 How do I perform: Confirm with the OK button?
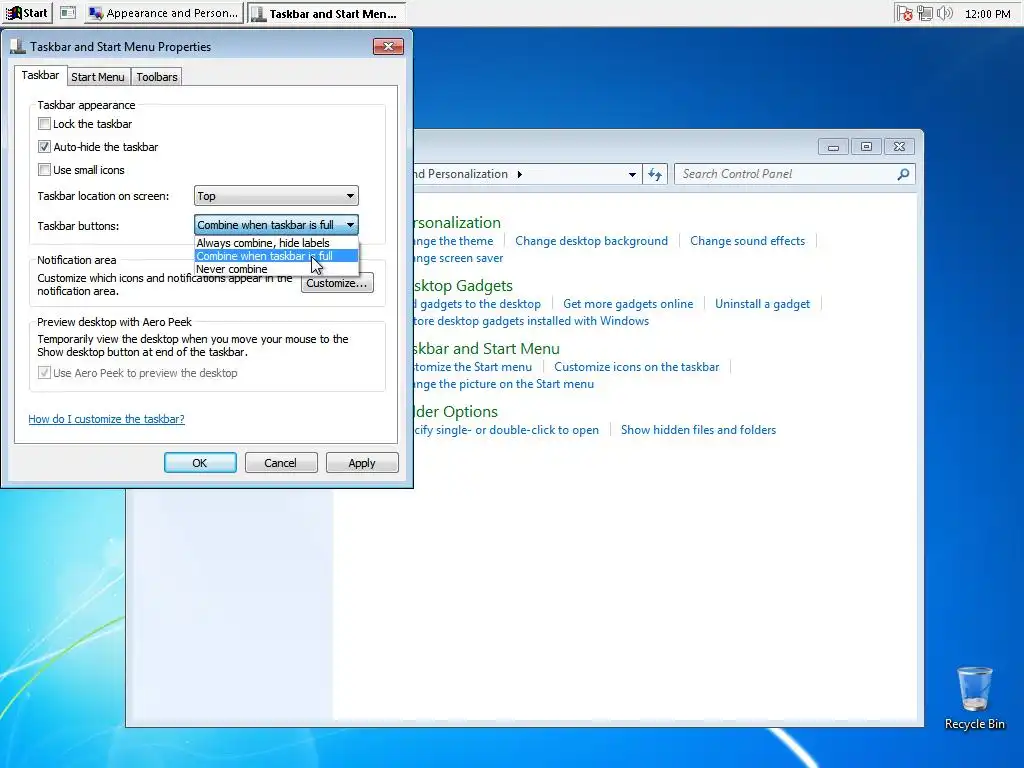coord(200,462)
